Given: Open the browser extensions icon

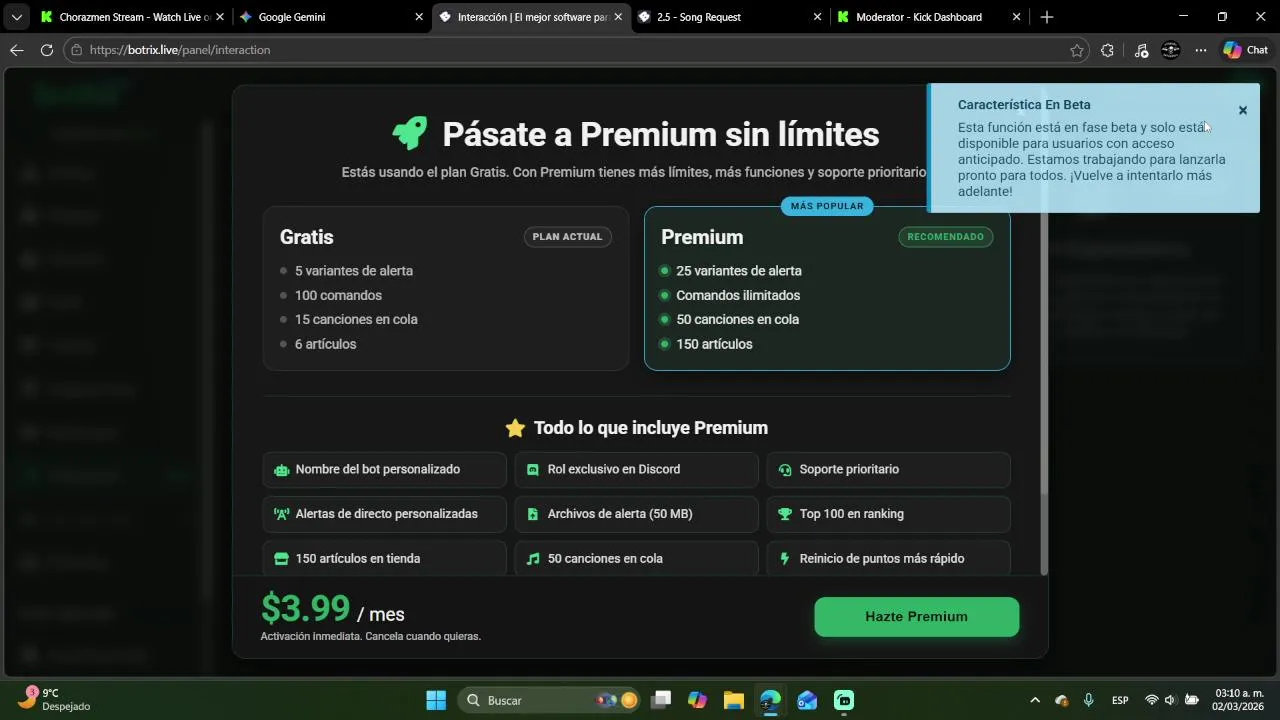Looking at the screenshot, I should (1107, 50).
